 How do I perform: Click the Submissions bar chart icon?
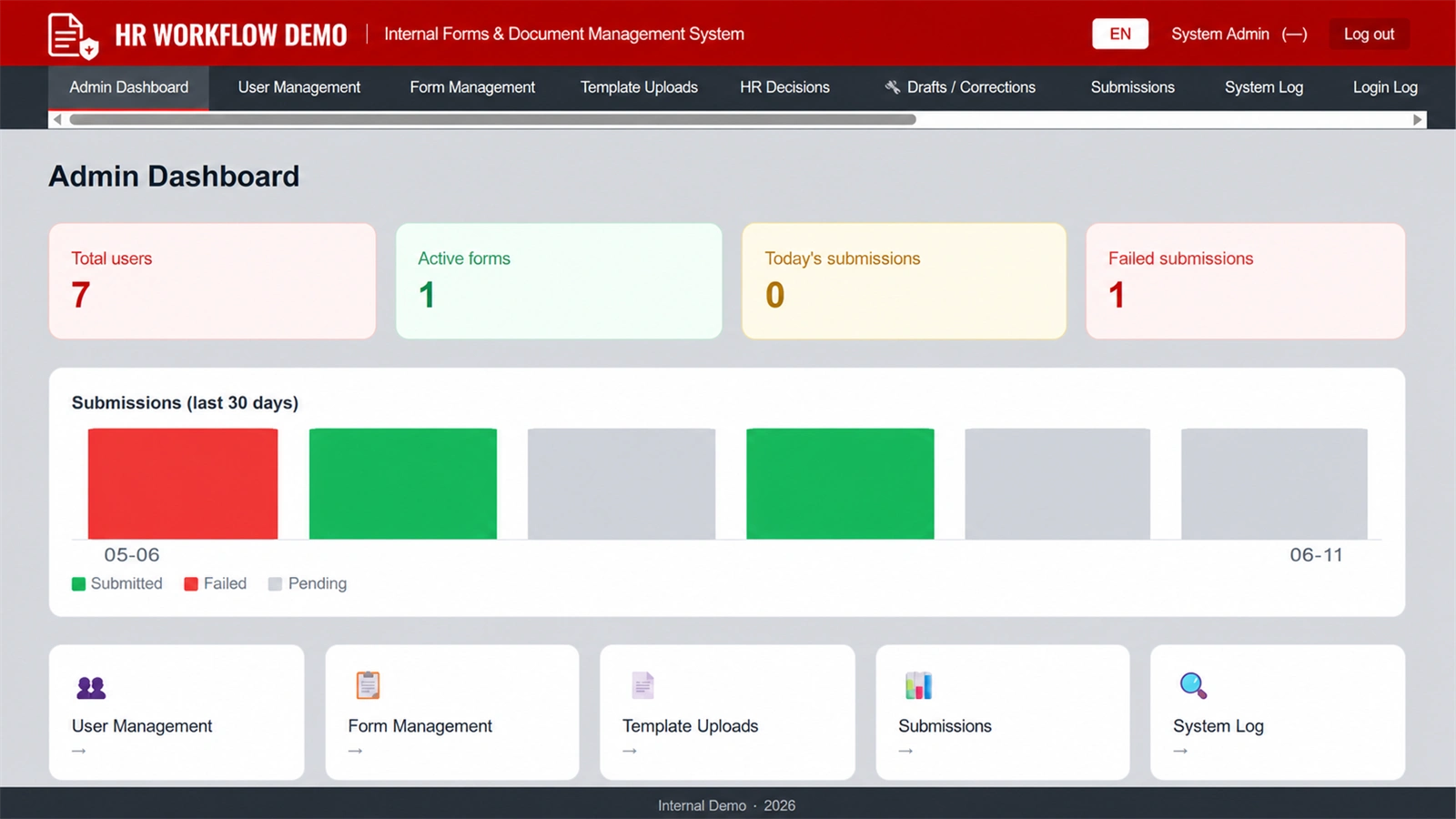(918, 685)
